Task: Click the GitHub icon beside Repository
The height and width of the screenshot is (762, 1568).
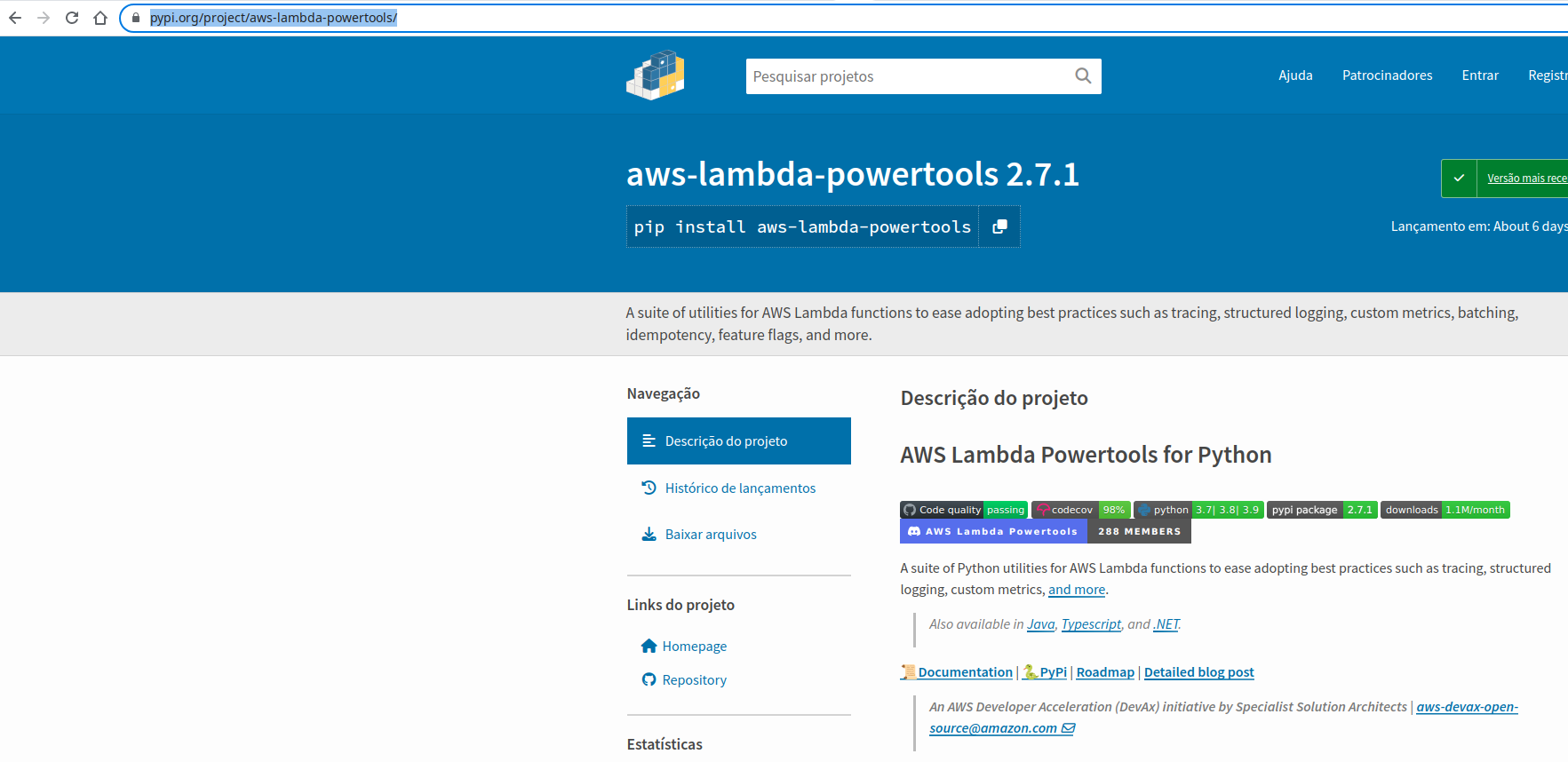Action: point(649,679)
